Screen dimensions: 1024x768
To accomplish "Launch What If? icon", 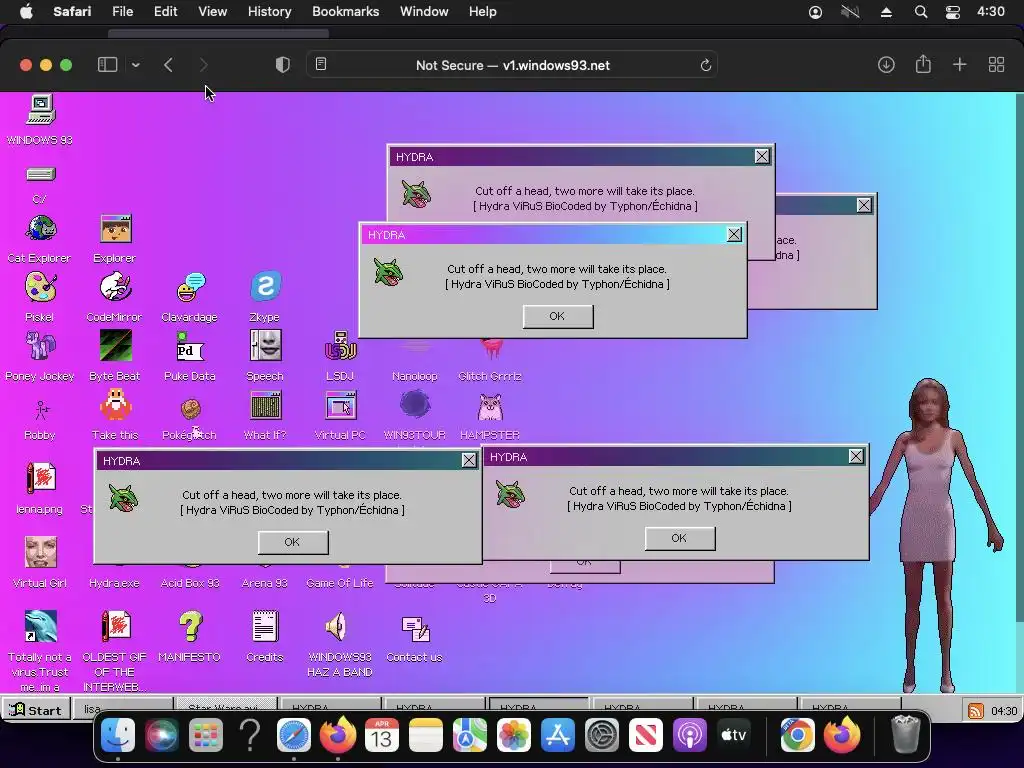I will (x=265, y=405).
